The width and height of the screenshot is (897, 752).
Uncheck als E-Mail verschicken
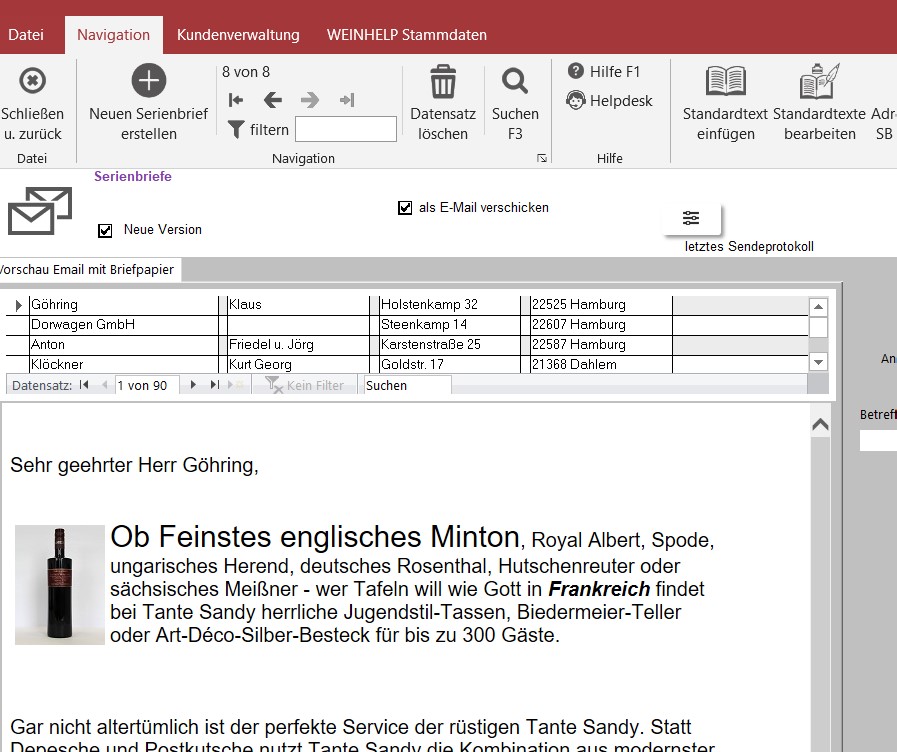click(x=405, y=208)
